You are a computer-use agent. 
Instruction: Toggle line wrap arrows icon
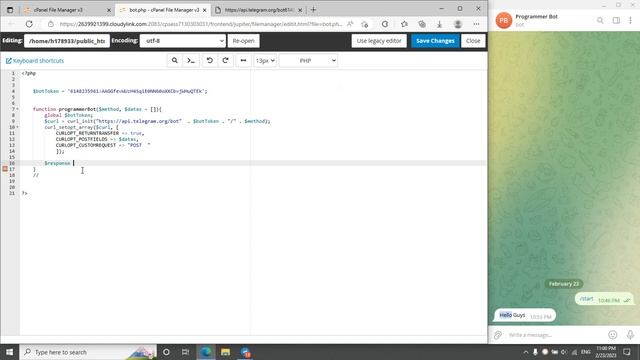[243, 60]
